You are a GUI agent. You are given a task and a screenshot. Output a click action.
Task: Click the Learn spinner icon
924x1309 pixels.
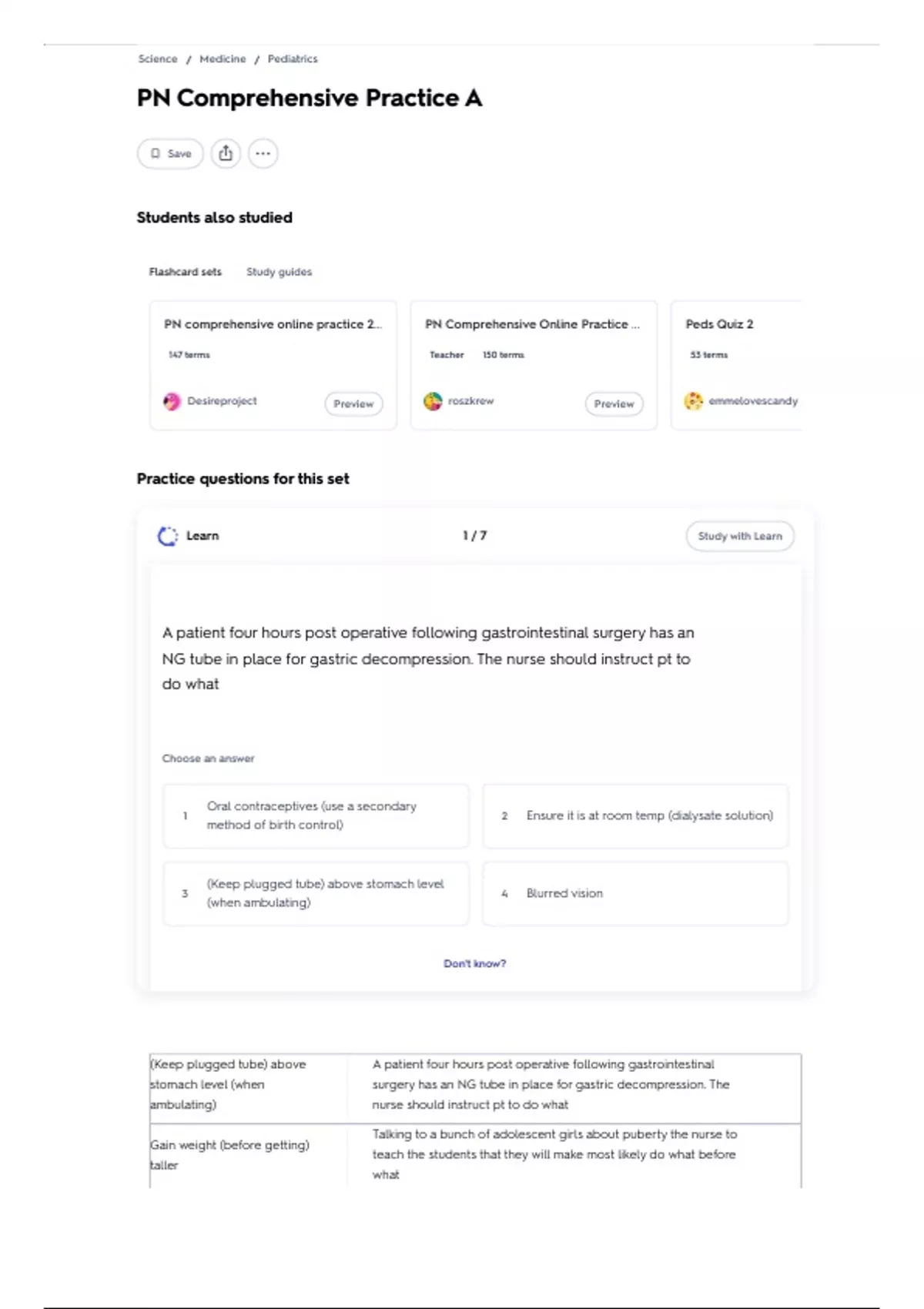pyautogui.click(x=167, y=536)
